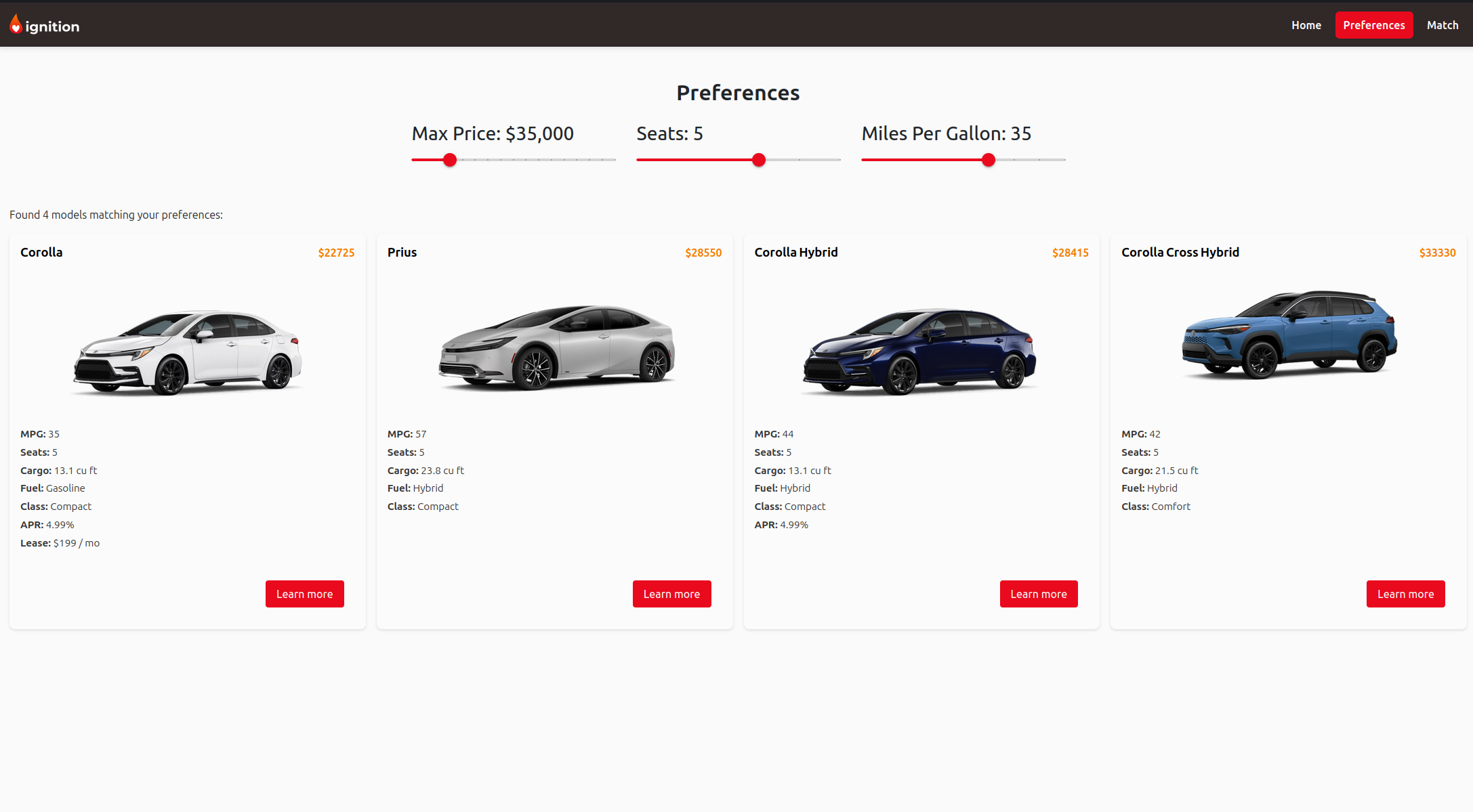Click the dark blue Corolla Hybrid image
The height and width of the screenshot is (812, 1473).
919,351
